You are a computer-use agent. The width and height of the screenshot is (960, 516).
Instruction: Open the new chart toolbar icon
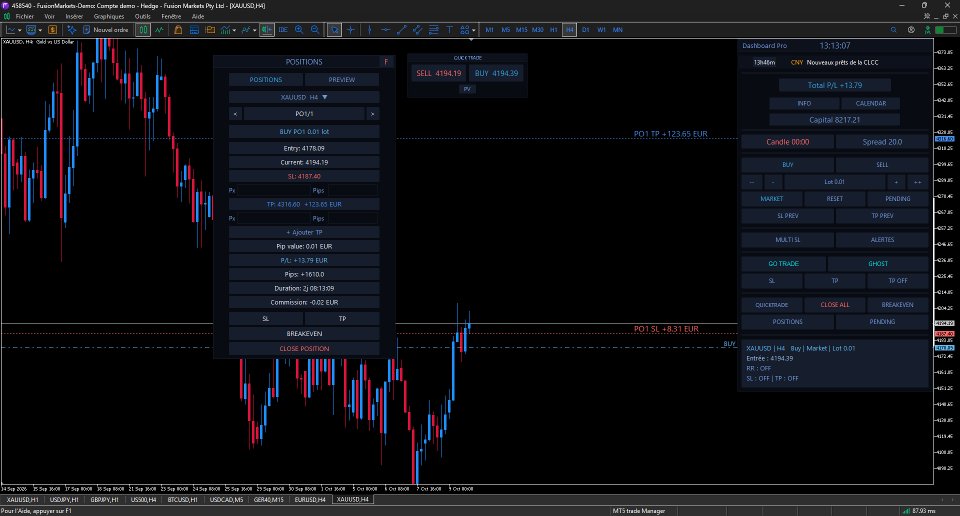[11, 29]
